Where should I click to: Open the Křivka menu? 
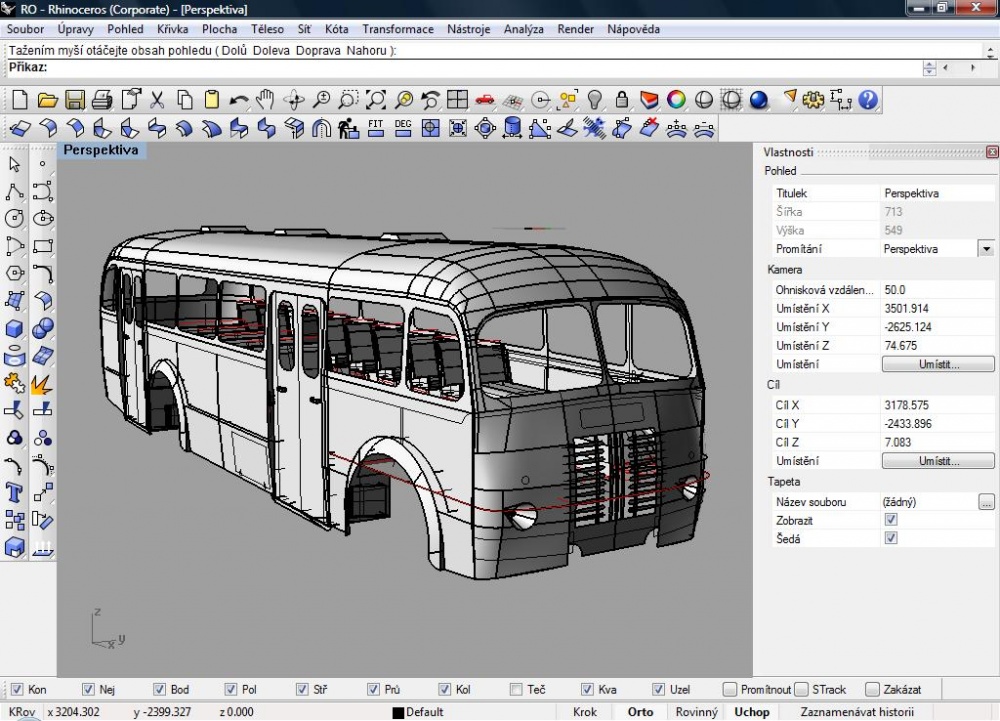point(172,29)
